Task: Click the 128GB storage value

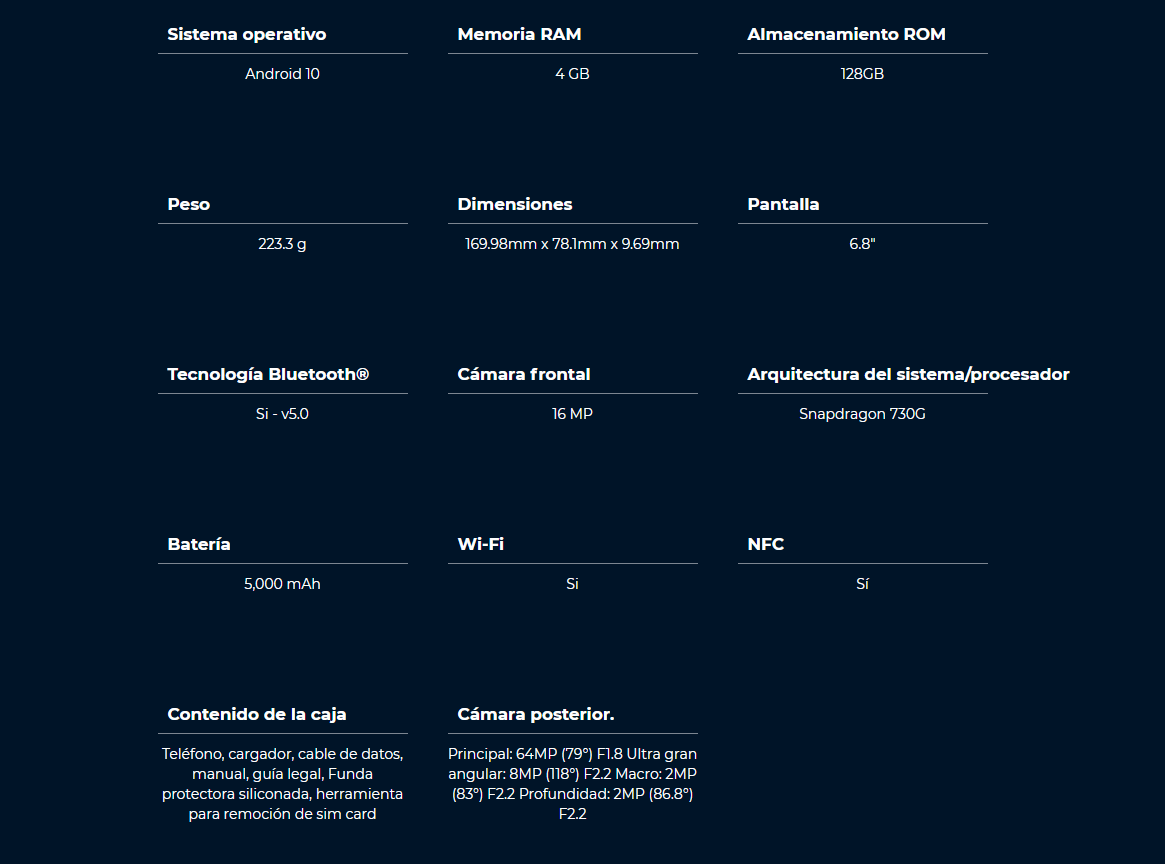Action: pyautogui.click(x=862, y=74)
